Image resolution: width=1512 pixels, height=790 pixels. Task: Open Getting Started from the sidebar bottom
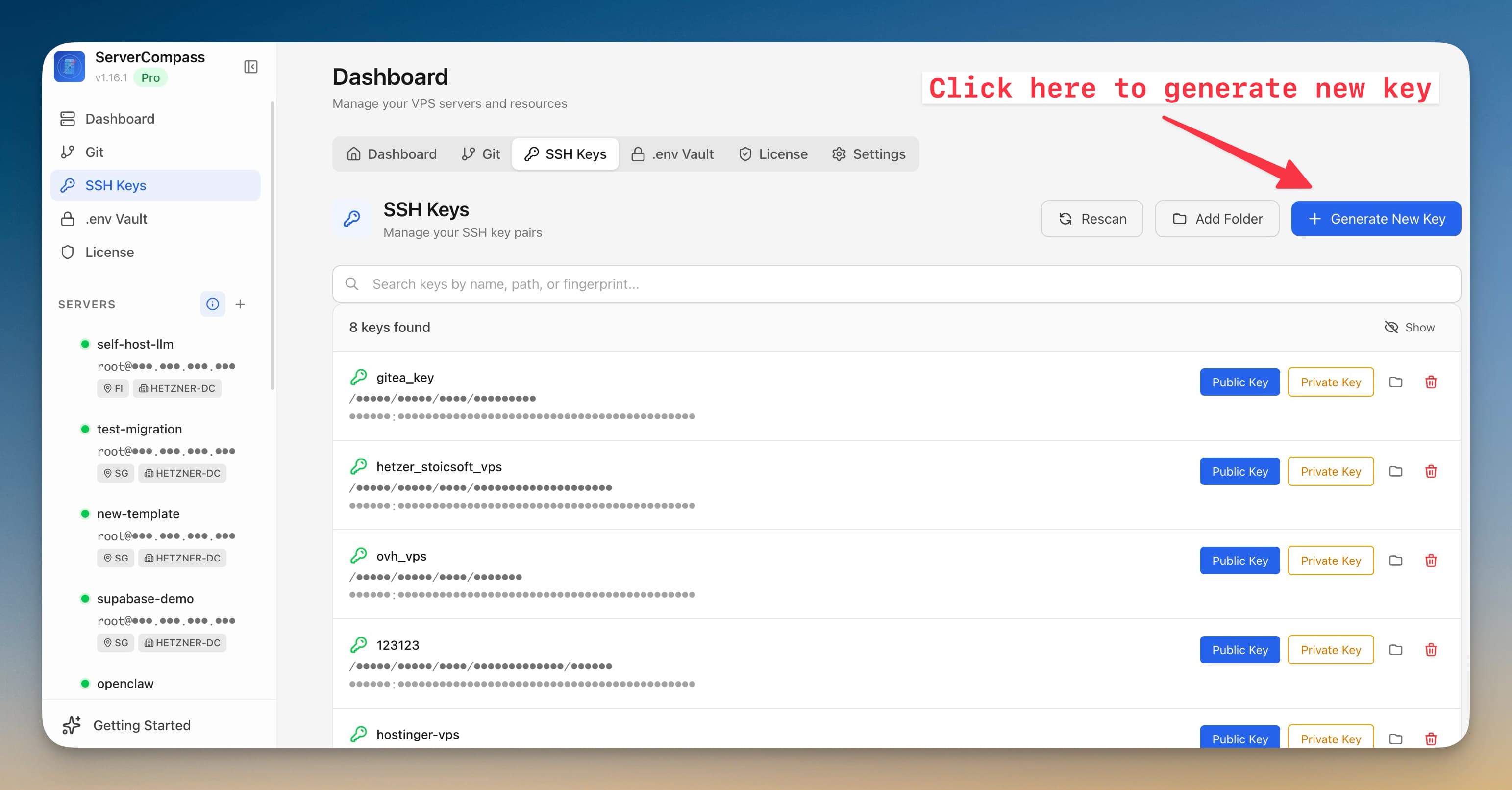(142, 725)
